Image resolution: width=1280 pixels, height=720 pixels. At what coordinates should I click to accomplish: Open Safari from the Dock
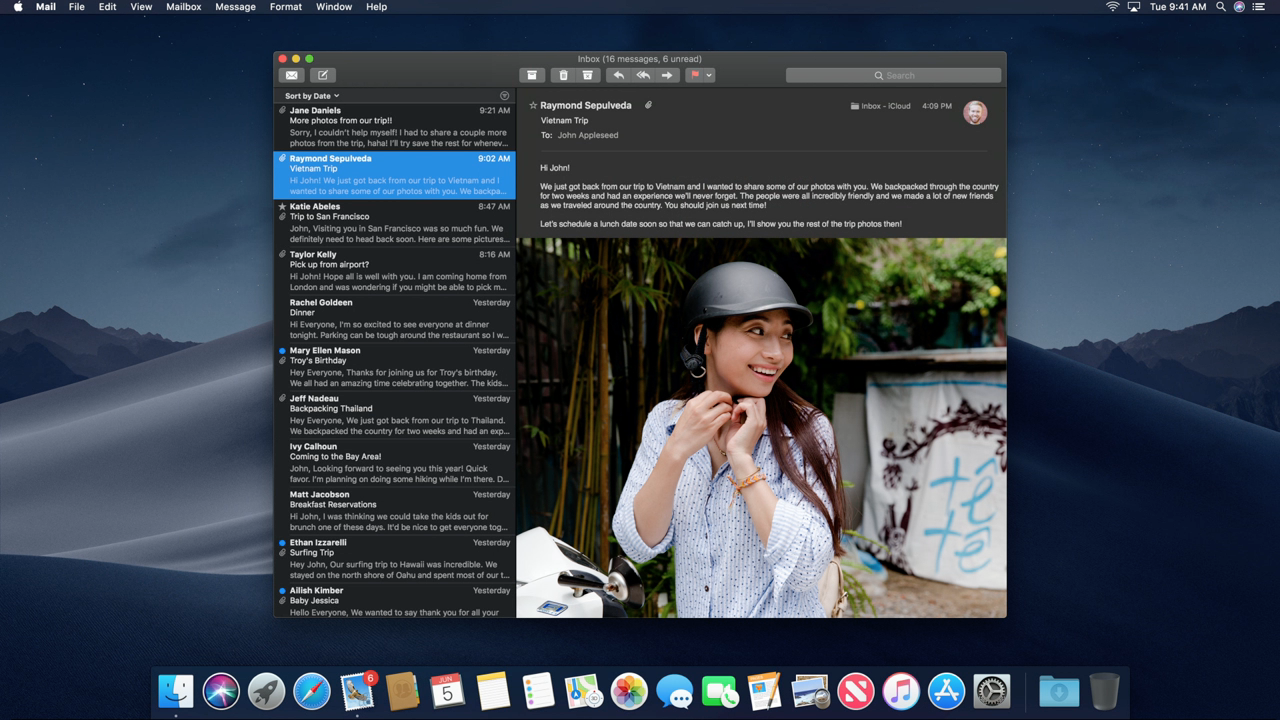(311, 691)
